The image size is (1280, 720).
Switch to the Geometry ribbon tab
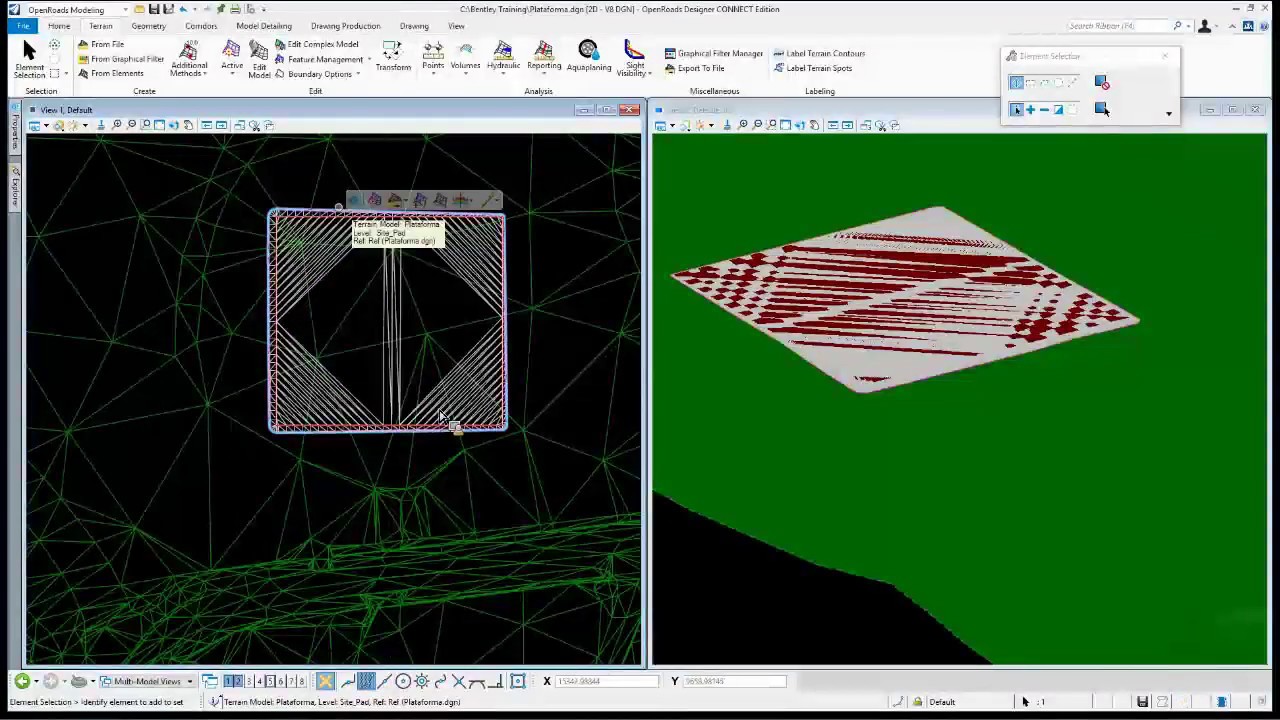[x=148, y=26]
